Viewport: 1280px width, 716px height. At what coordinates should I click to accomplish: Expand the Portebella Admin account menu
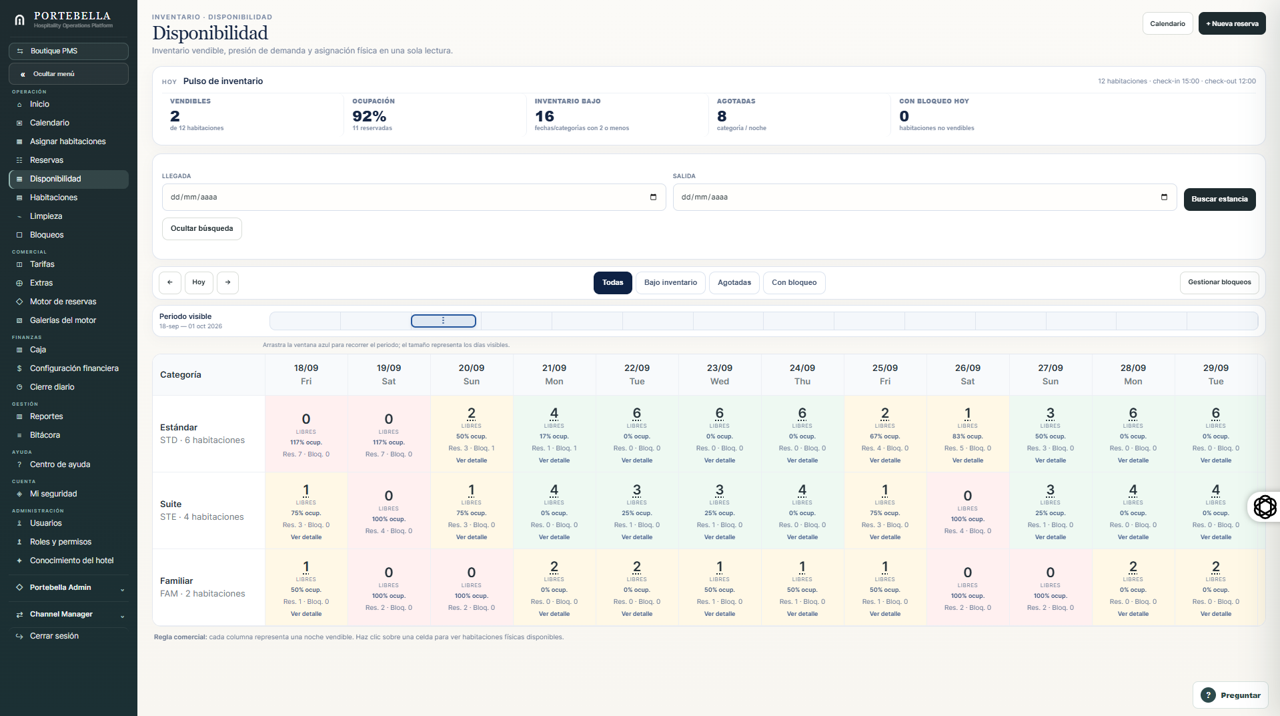(68, 588)
